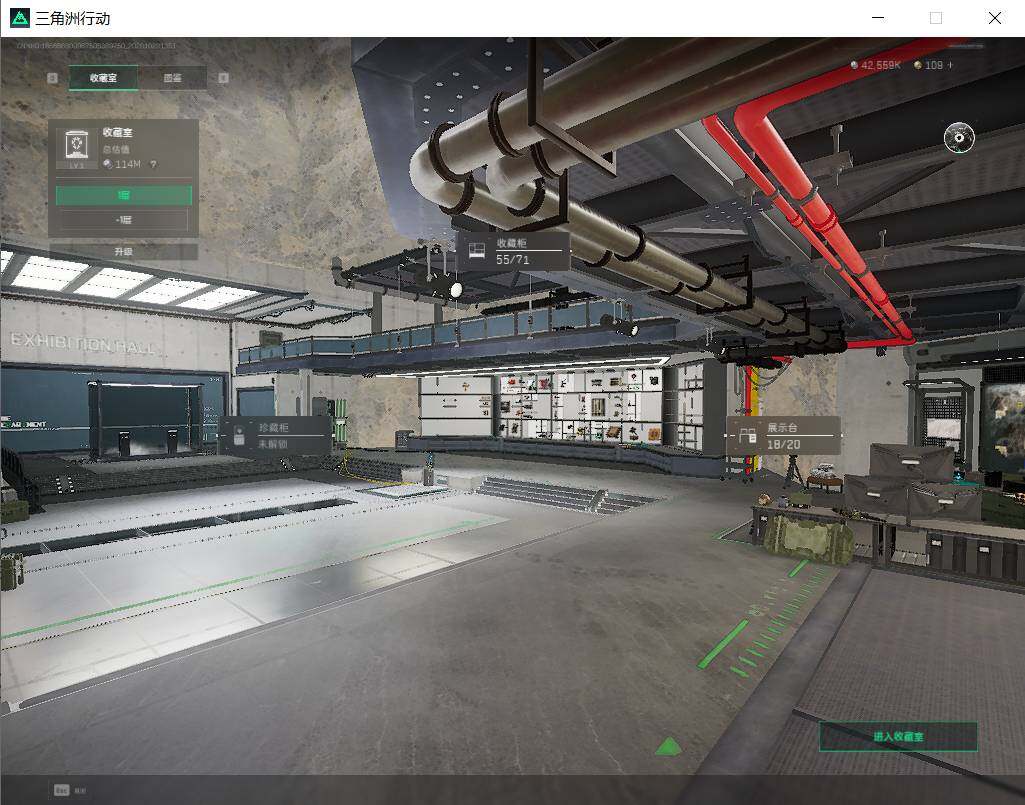Screen dimensions: 1025x805
Task: Click the 展示台 display stand icon
Action: point(748,436)
